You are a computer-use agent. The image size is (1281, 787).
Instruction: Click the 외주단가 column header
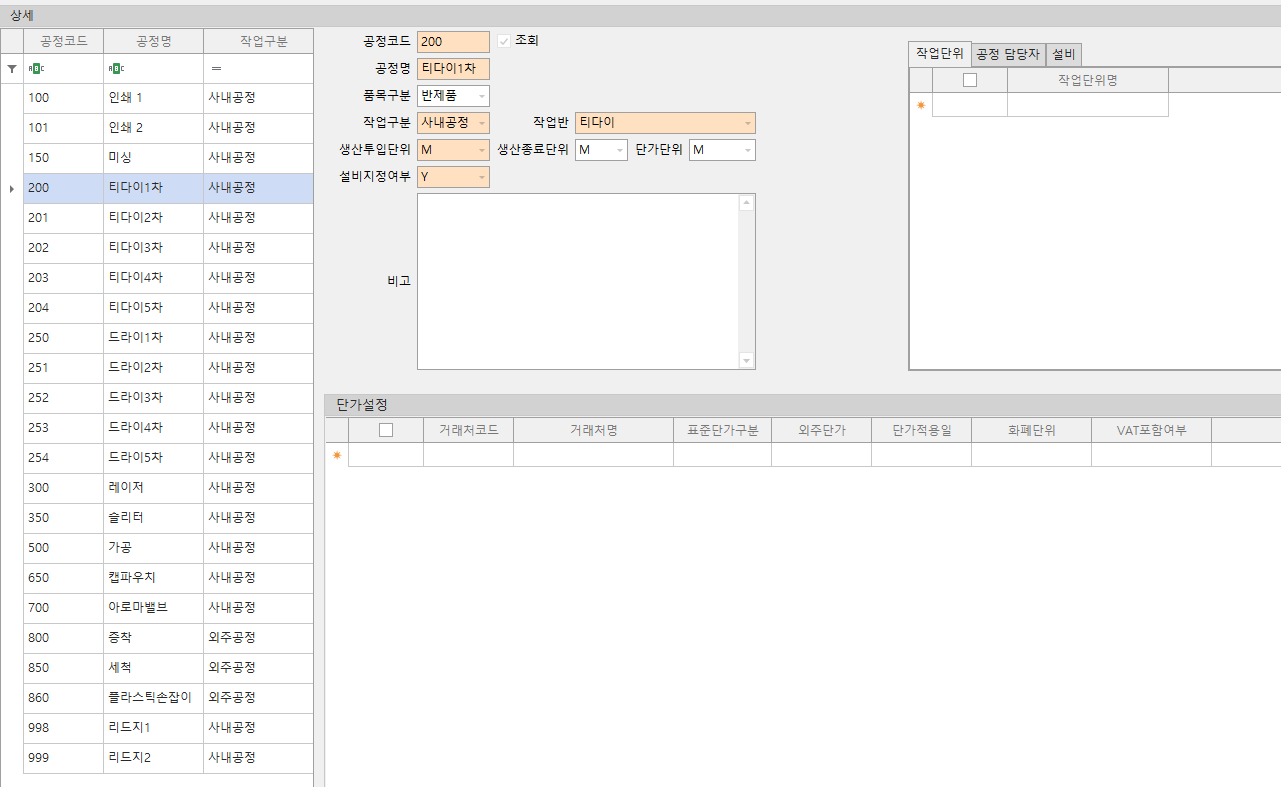(x=821, y=430)
